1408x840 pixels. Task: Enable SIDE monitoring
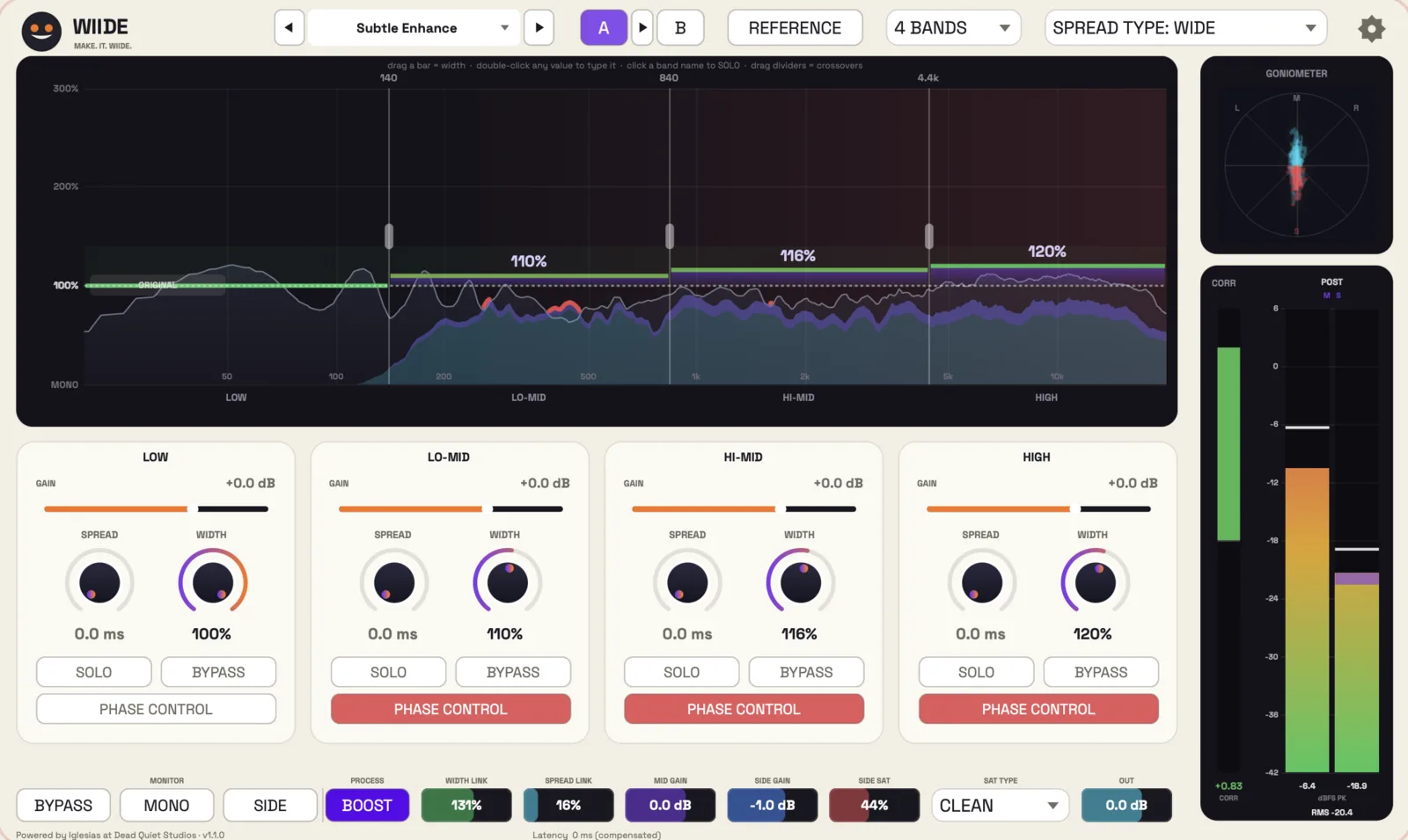pos(270,806)
